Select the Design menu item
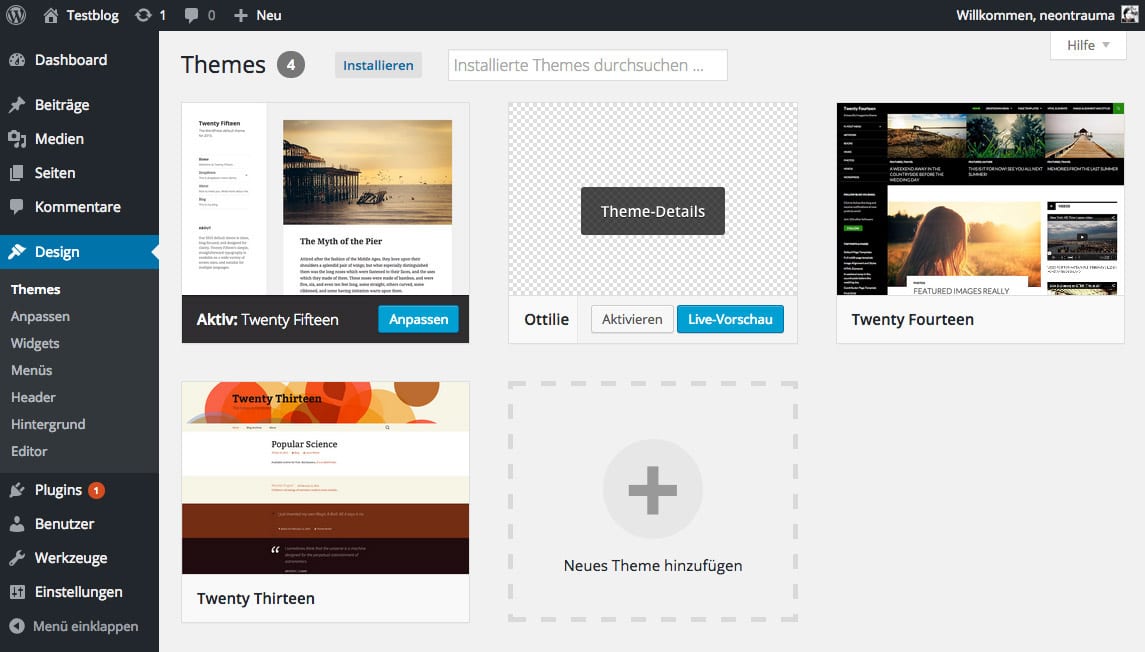1145x652 pixels. pyautogui.click(x=79, y=252)
